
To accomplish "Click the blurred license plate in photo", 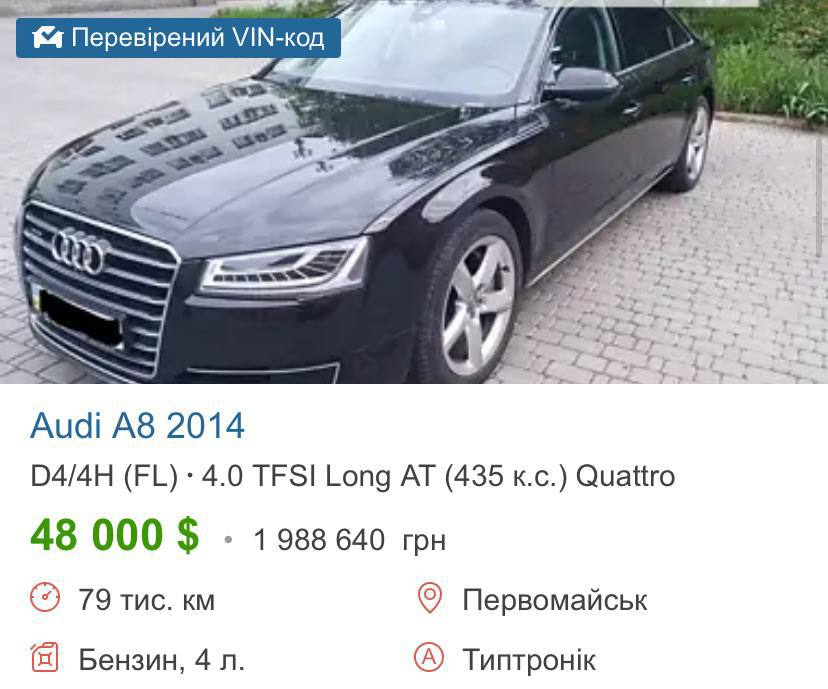I will [79, 316].
